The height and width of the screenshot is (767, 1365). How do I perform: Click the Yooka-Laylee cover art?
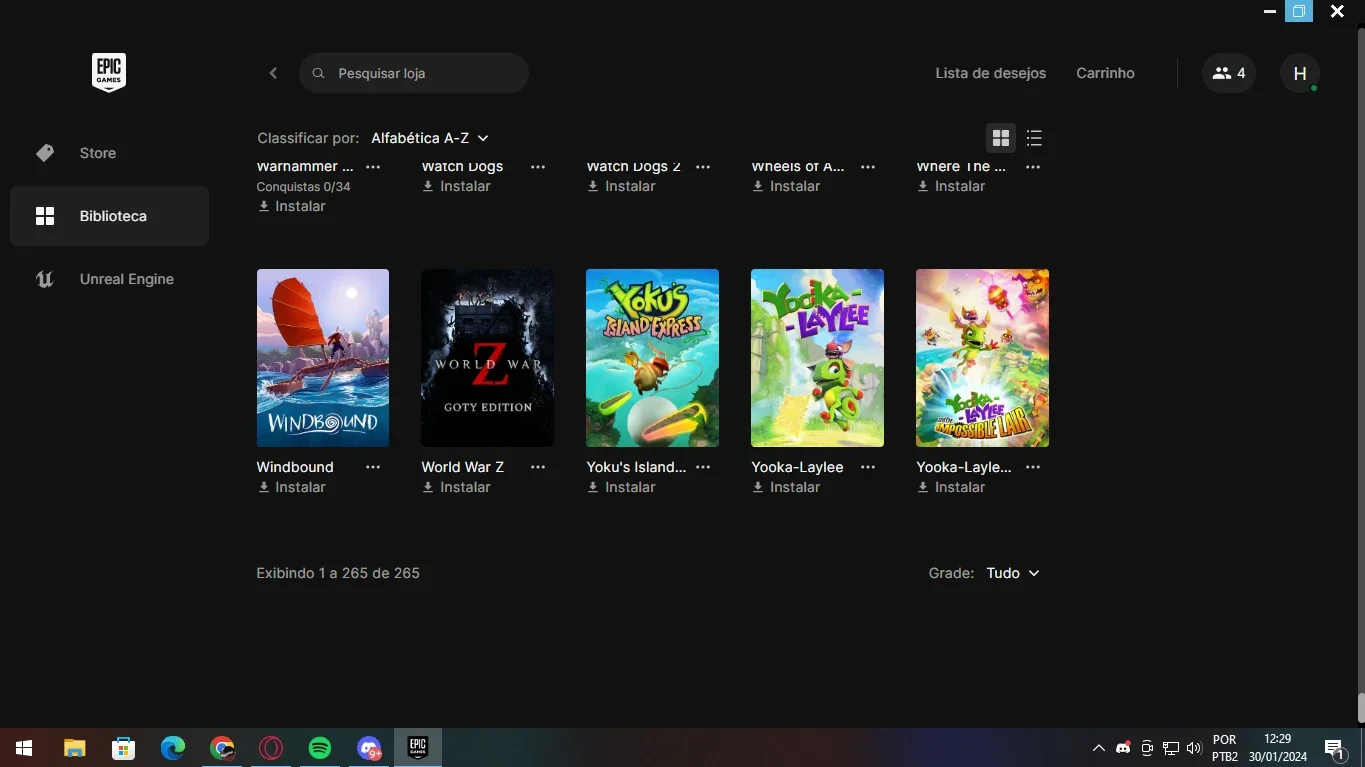tap(818, 358)
